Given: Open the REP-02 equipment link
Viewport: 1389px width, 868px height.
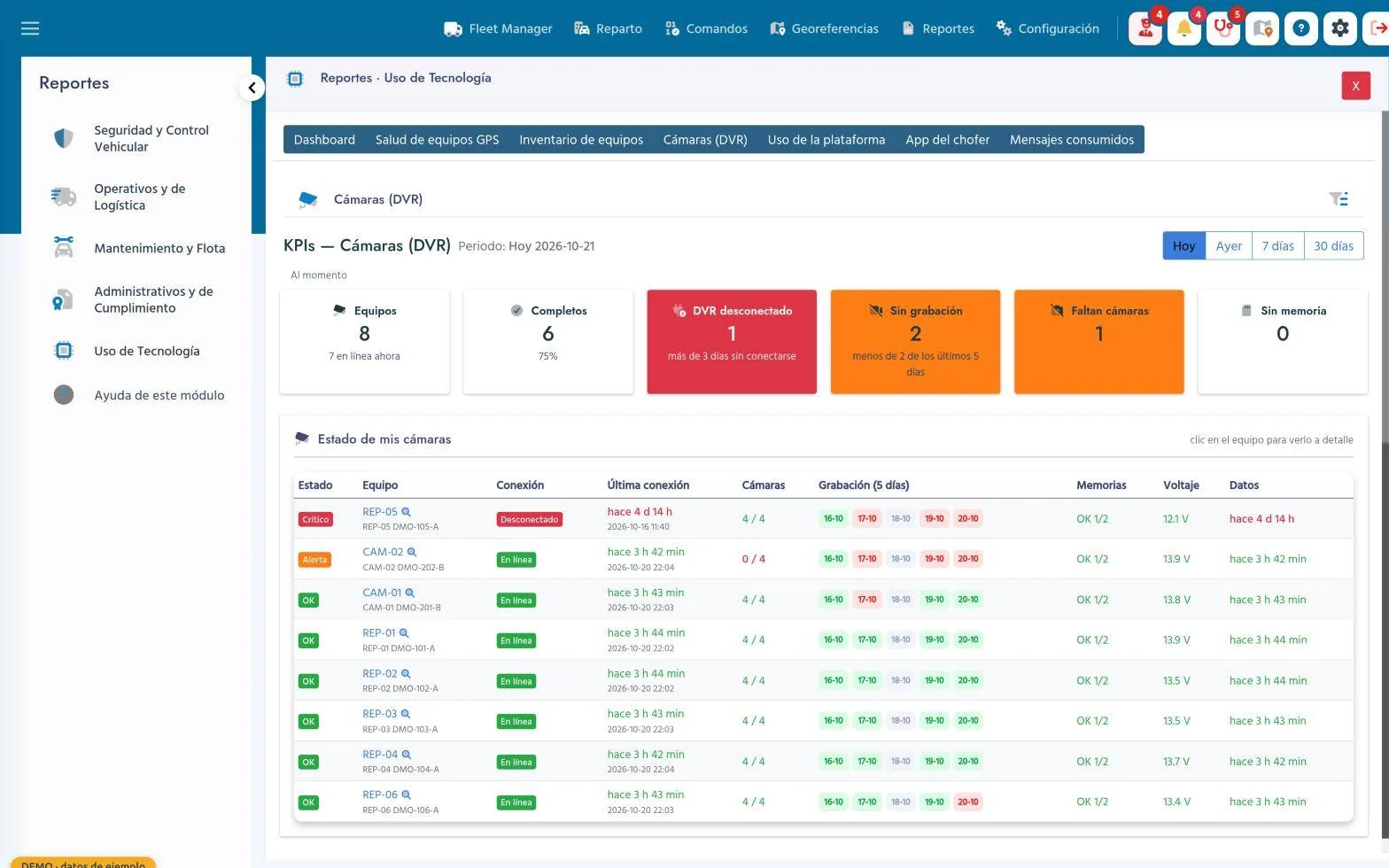Looking at the screenshot, I should click(380, 674).
